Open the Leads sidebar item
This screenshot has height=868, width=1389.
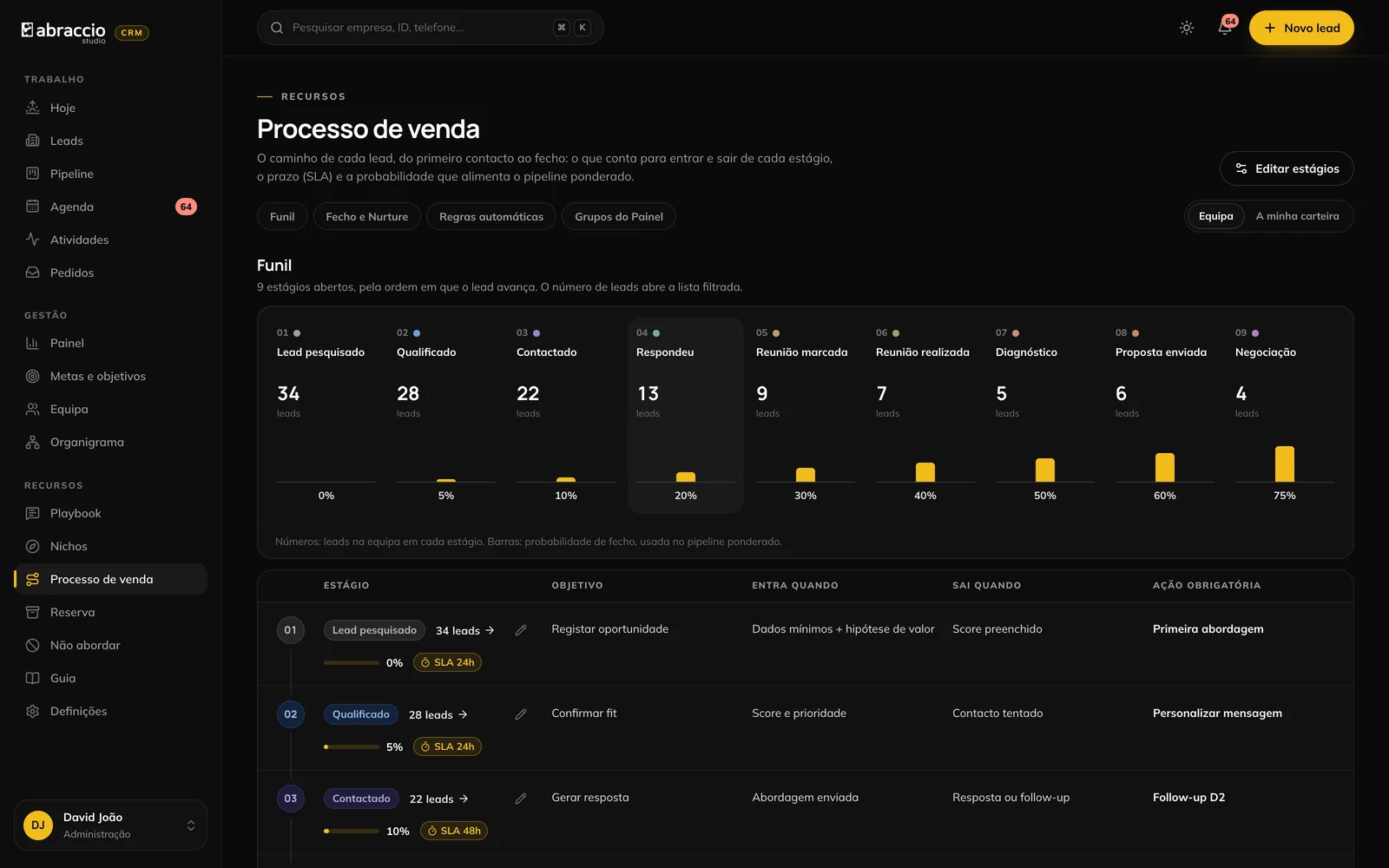click(x=110, y=141)
